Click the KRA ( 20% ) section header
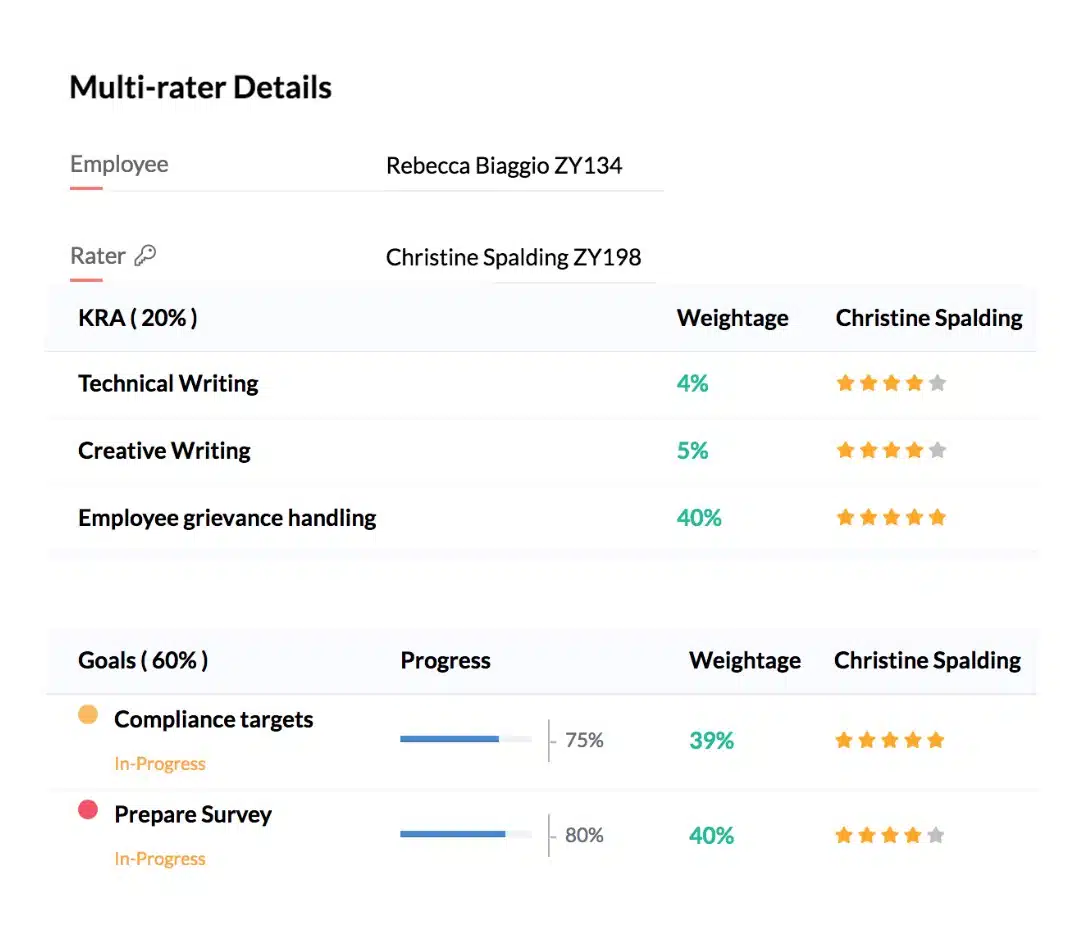This screenshot has width=1092, height=946. pyautogui.click(x=138, y=318)
